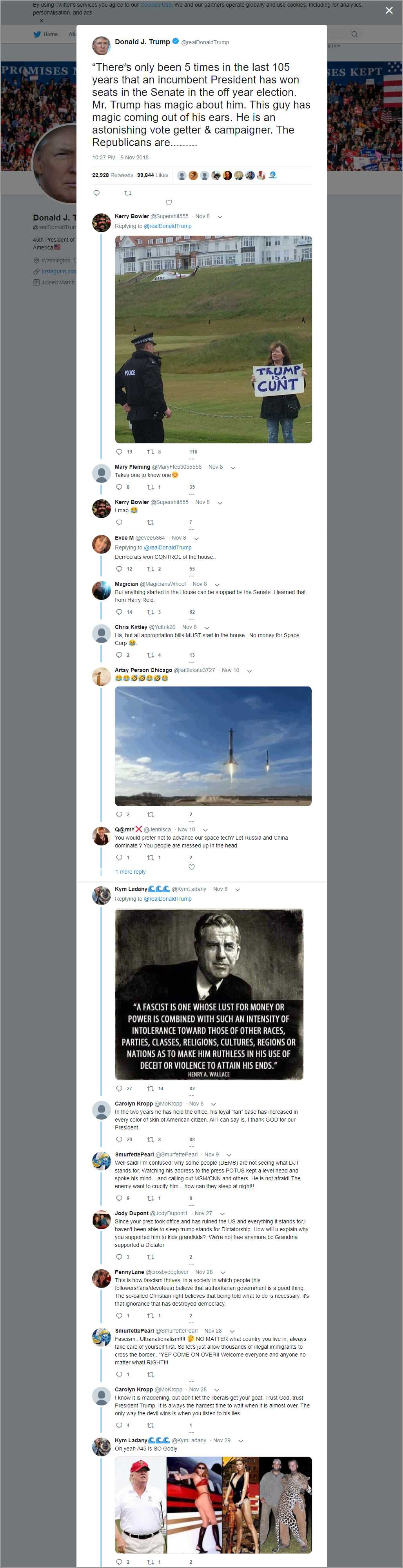The height and width of the screenshot is (1568, 403).
Task: Reply to Magician's tweet about Harry Reid
Action: click(119, 612)
